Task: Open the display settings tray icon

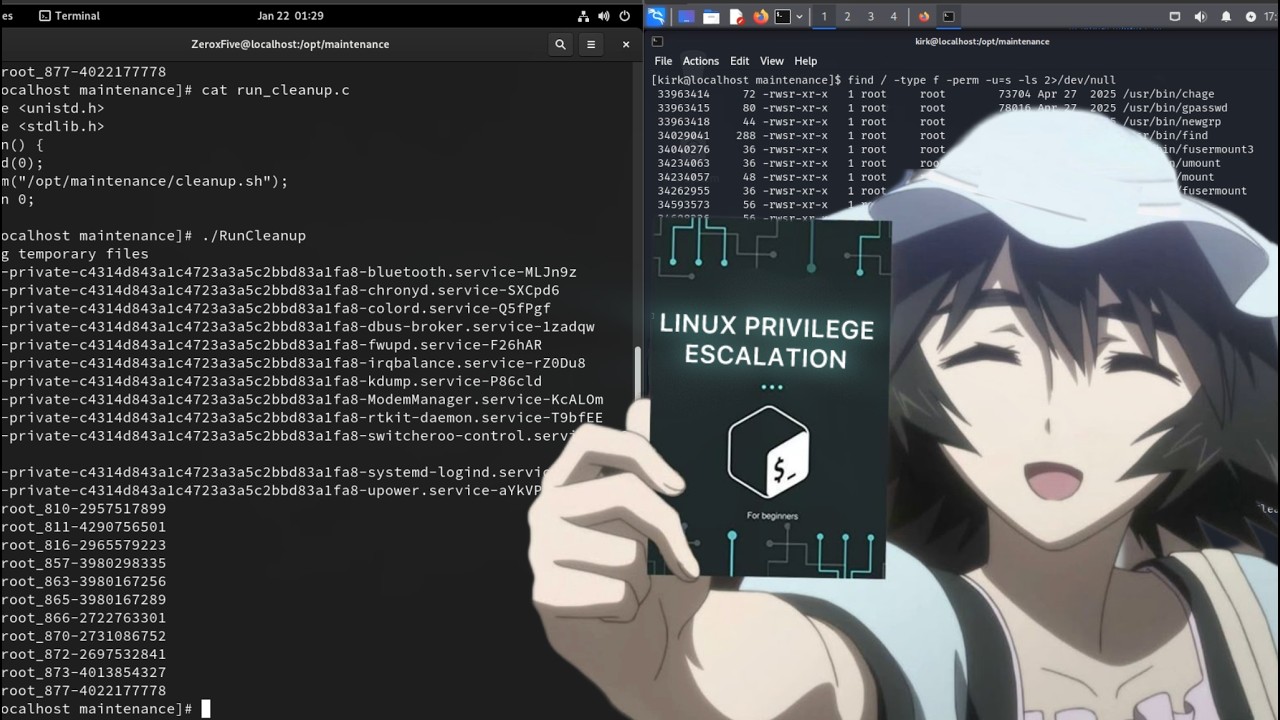Action: tap(1175, 16)
